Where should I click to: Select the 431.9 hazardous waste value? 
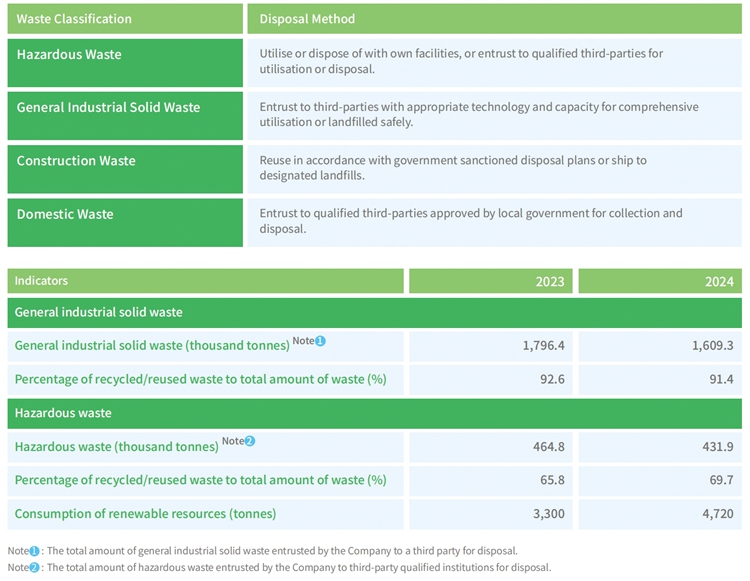click(x=714, y=446)
